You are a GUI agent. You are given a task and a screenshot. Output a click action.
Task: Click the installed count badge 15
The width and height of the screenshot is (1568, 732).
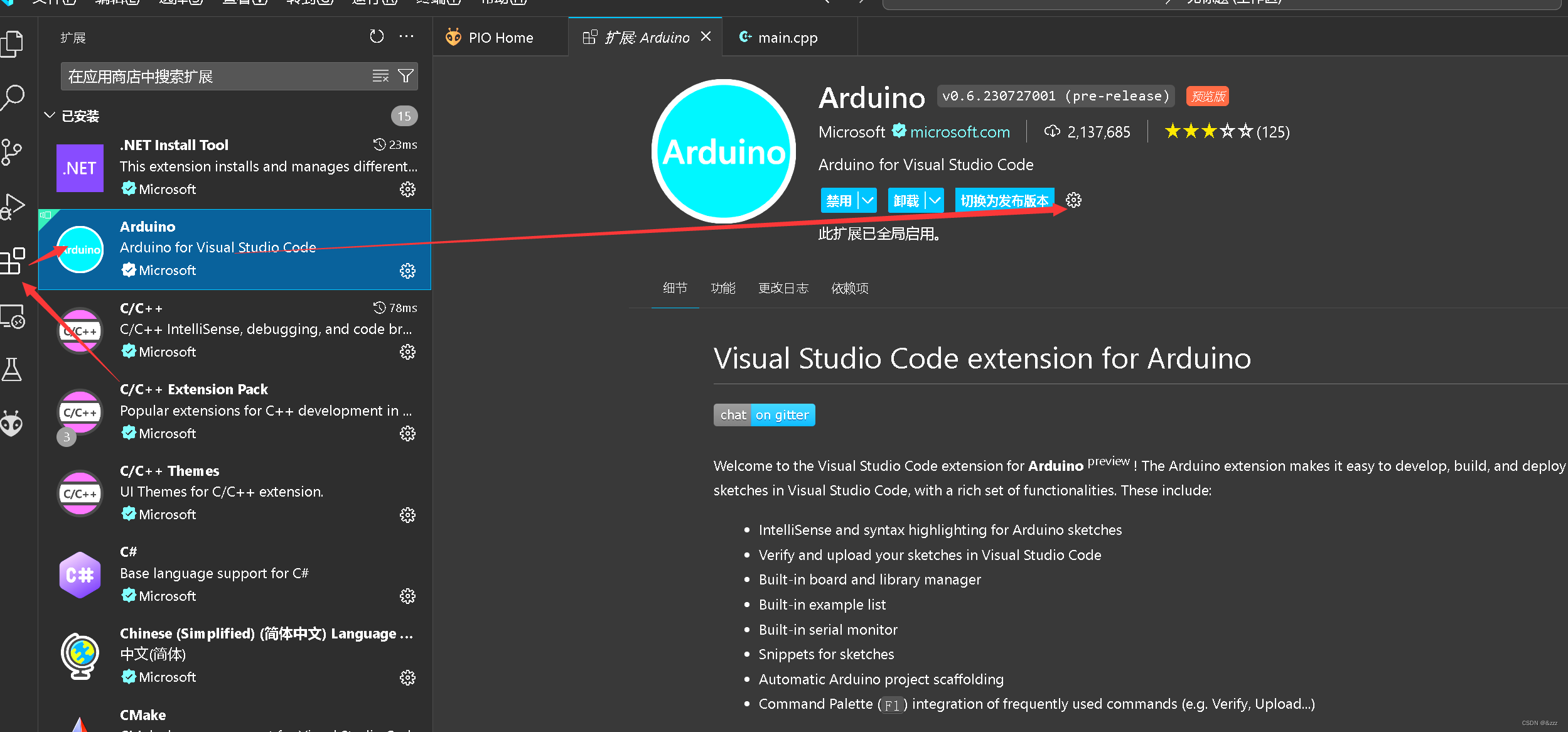(x=404, y=116)
